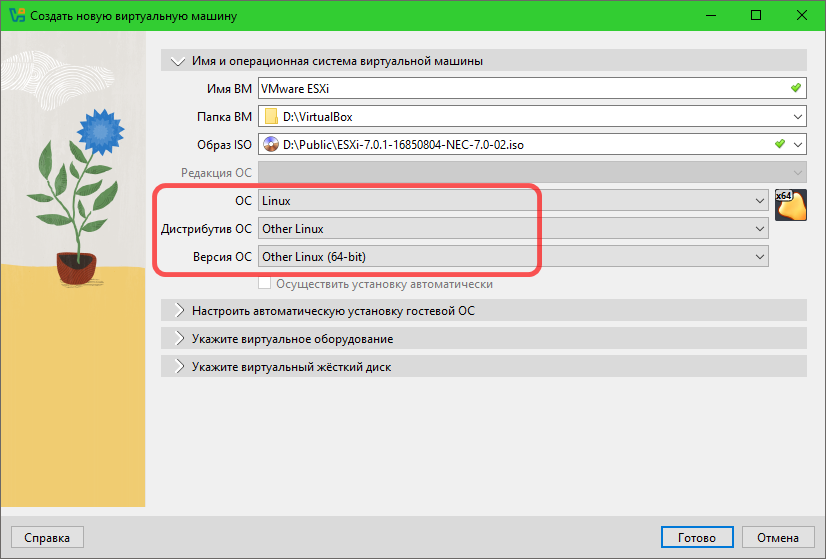Open OS version dropdown showing Other Linux (64-bit)
The width and height of the screenshot is (826, 559).
(513, 257)
